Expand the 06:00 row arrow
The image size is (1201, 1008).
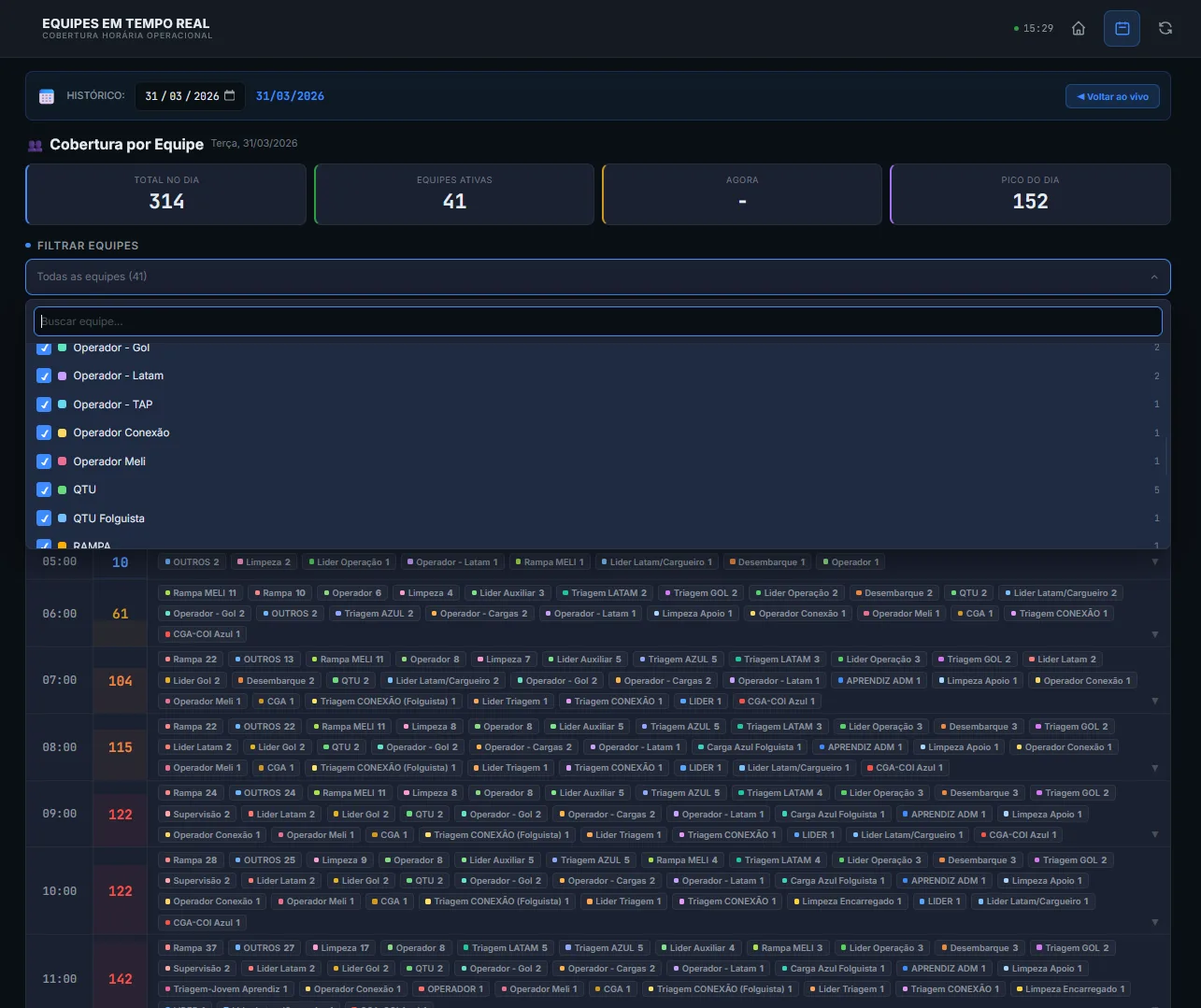click(1155, 634)
